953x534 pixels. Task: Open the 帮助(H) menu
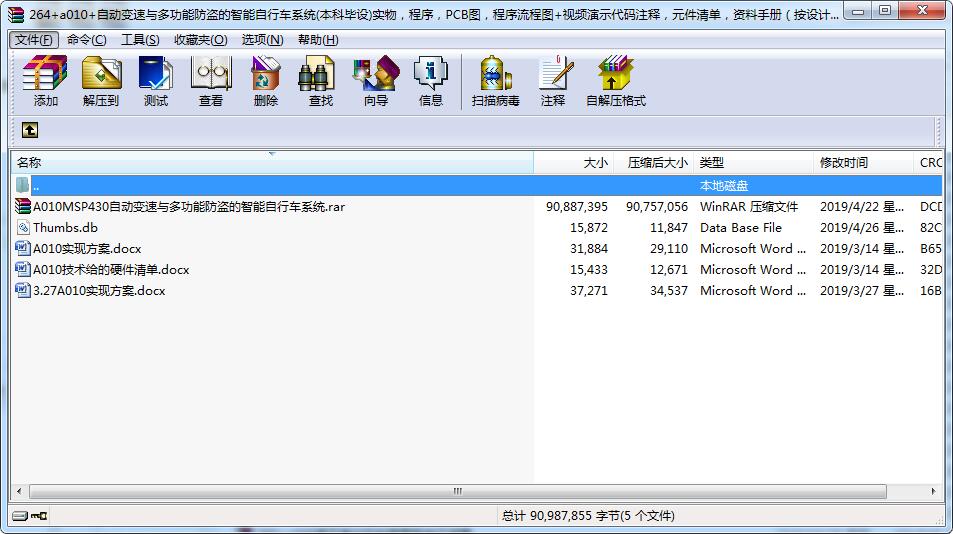click(318, 40)
